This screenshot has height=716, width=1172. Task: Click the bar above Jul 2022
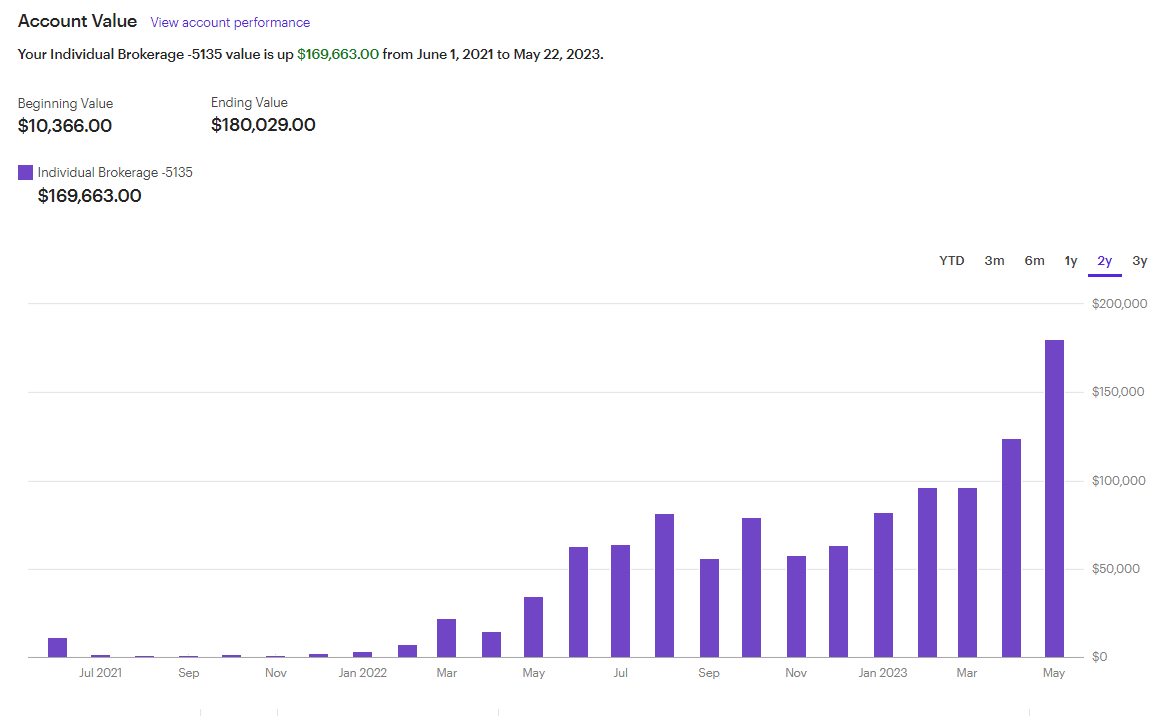(x=620, y=601)
